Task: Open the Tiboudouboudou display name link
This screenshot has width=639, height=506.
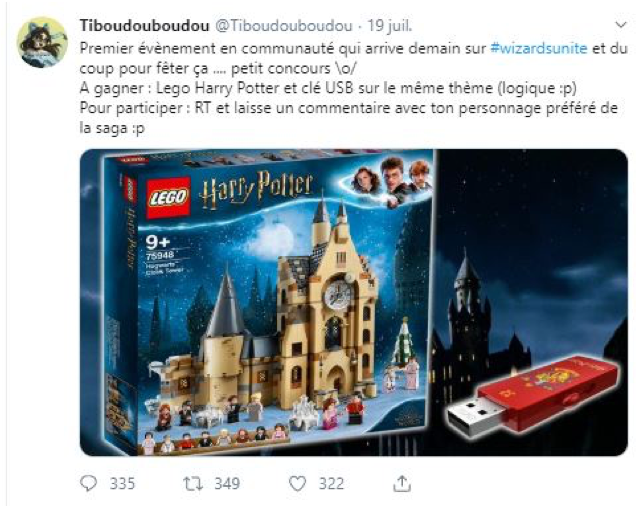Action: click(145, 26)
